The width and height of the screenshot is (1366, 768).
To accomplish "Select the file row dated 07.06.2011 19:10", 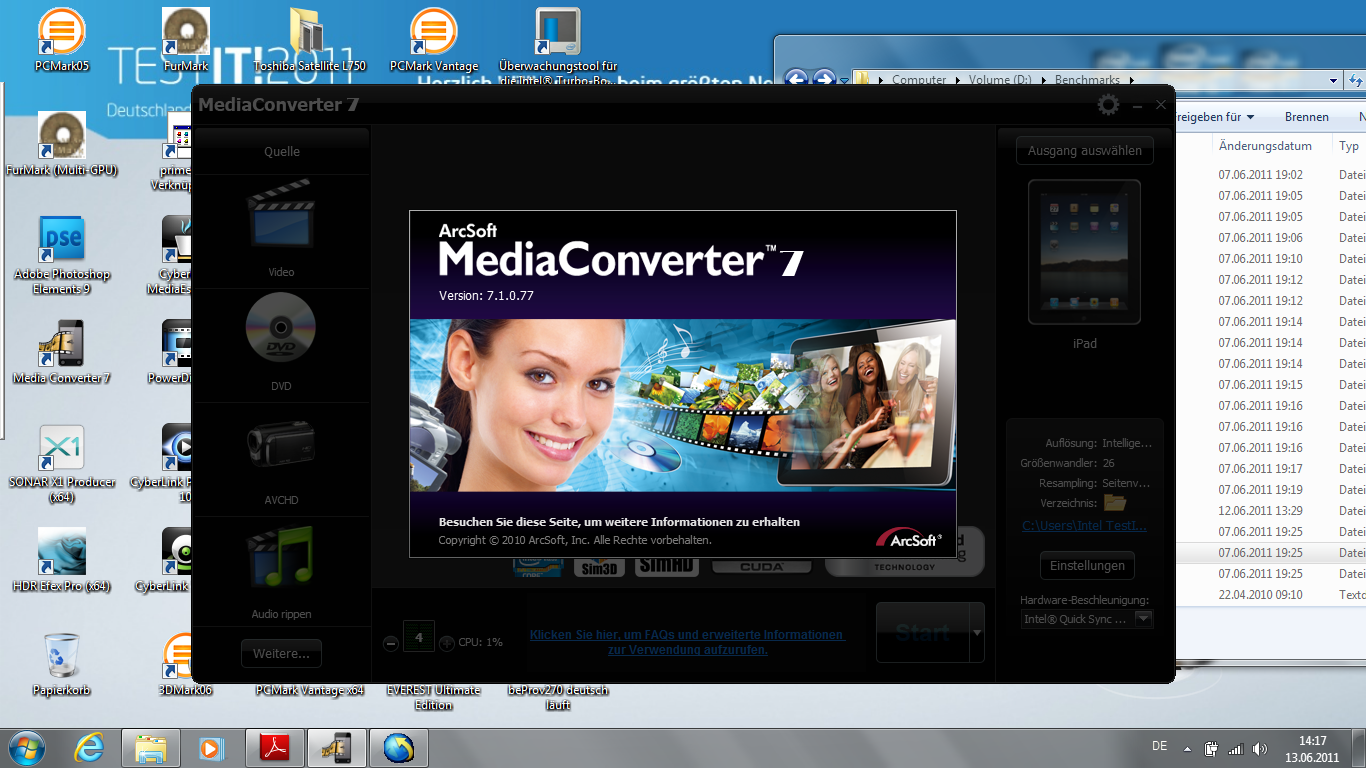I will (1270, 259).
